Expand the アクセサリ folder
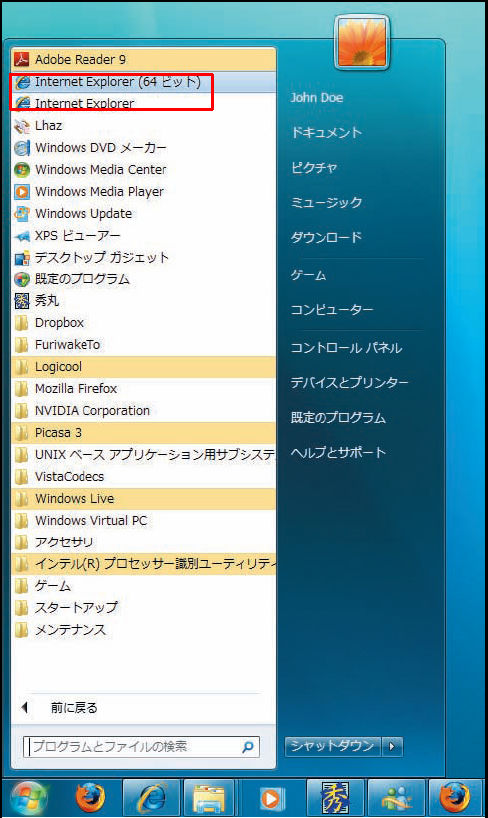This screenshot has height=818, width=488. (143, 542)
